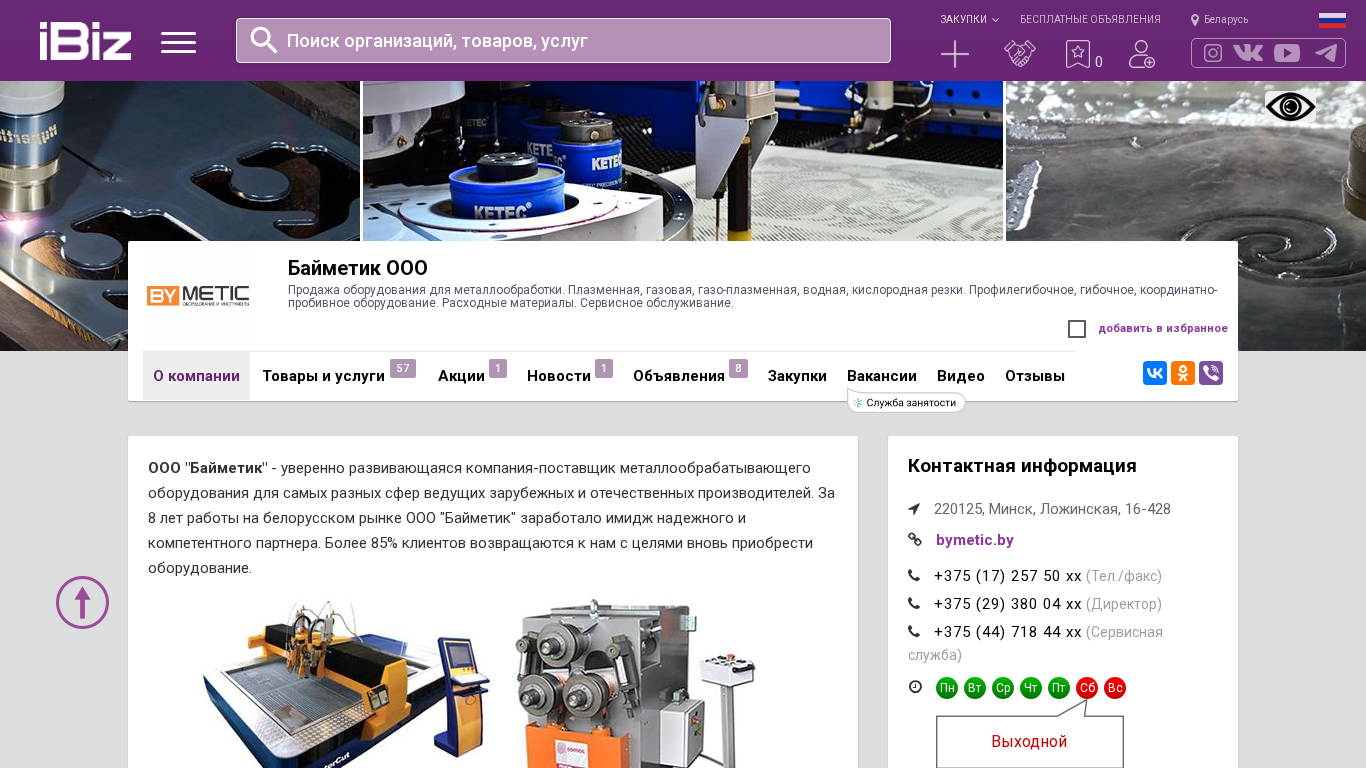The width and height of the screenshot is (1366, 768).
Task: Open favorites star bookmark icon
Action: (1078, 54)
